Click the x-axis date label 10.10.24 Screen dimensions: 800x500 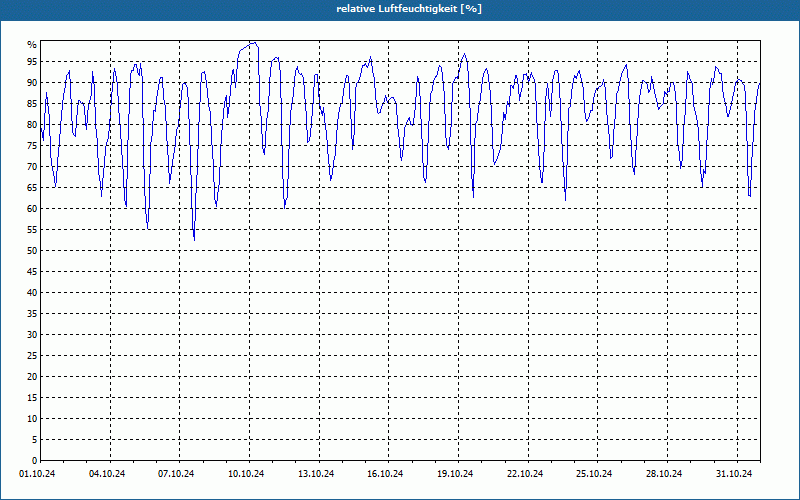pyautogui.click(x=246, y=474)
